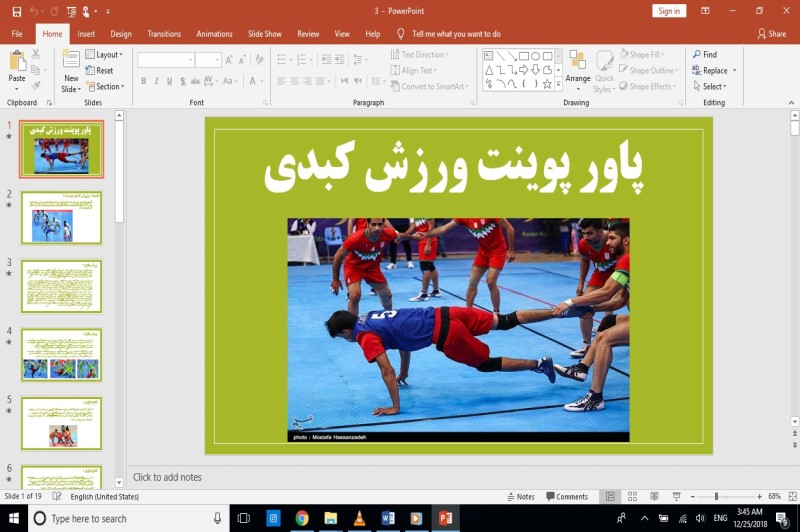
Task: Toggle the Notes pane in status bar
Action: 521,497
